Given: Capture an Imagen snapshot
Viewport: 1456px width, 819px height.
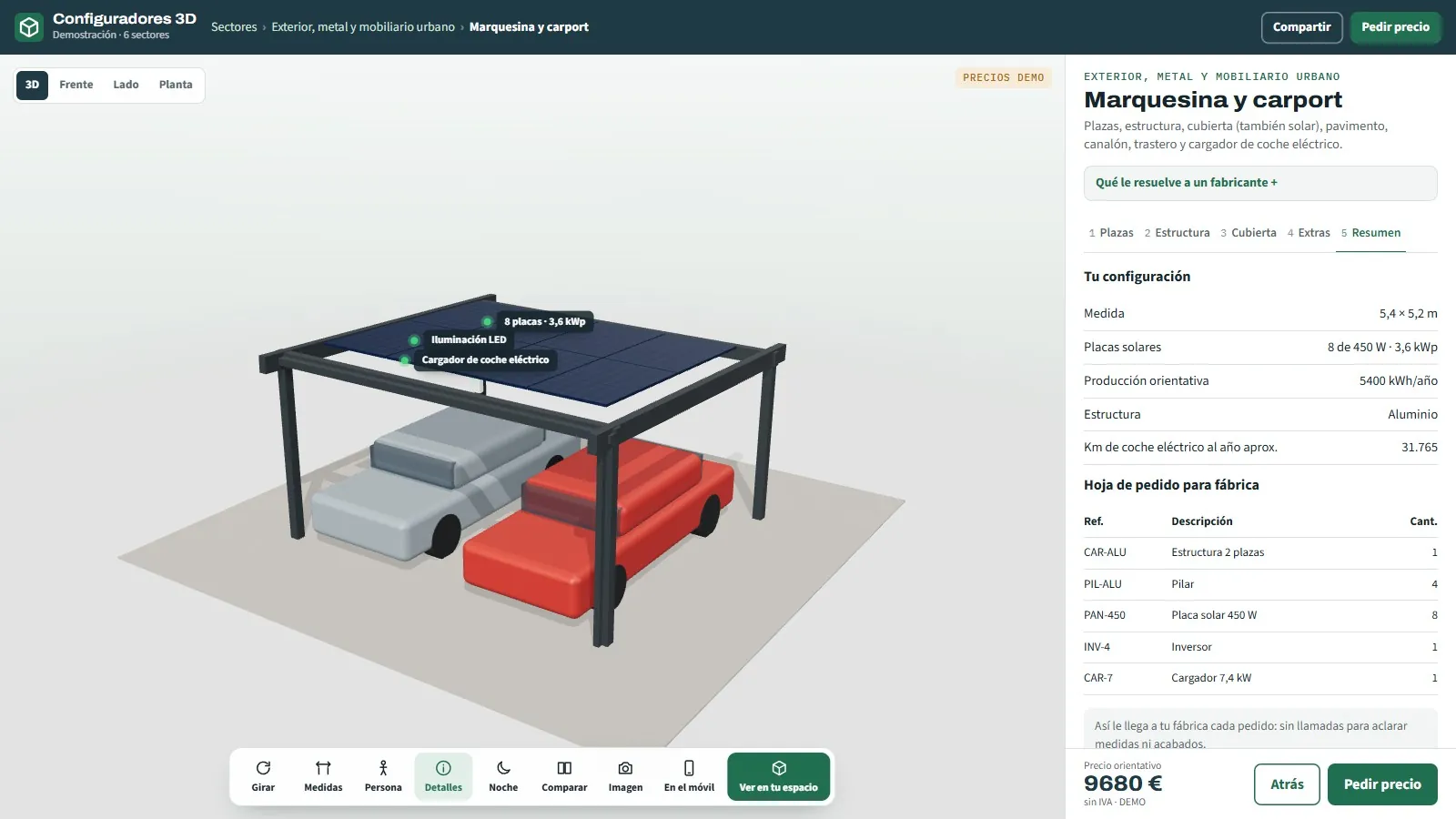Looking at the screenshot, I should tap(625, 776).
